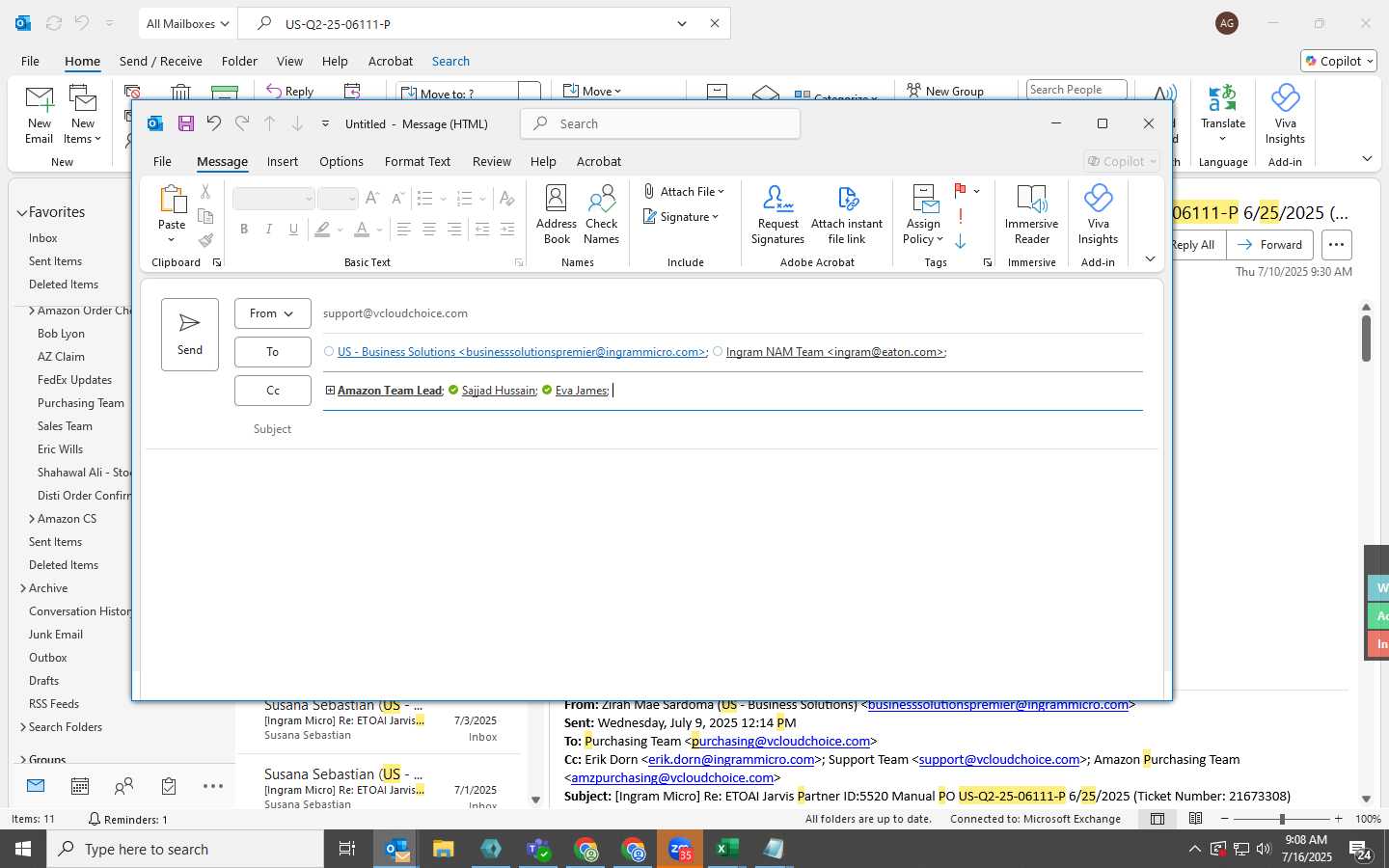Collapse the message ribbon with chevron
This screenshot has width=1389, height=868.
[x=1150, y=259]
